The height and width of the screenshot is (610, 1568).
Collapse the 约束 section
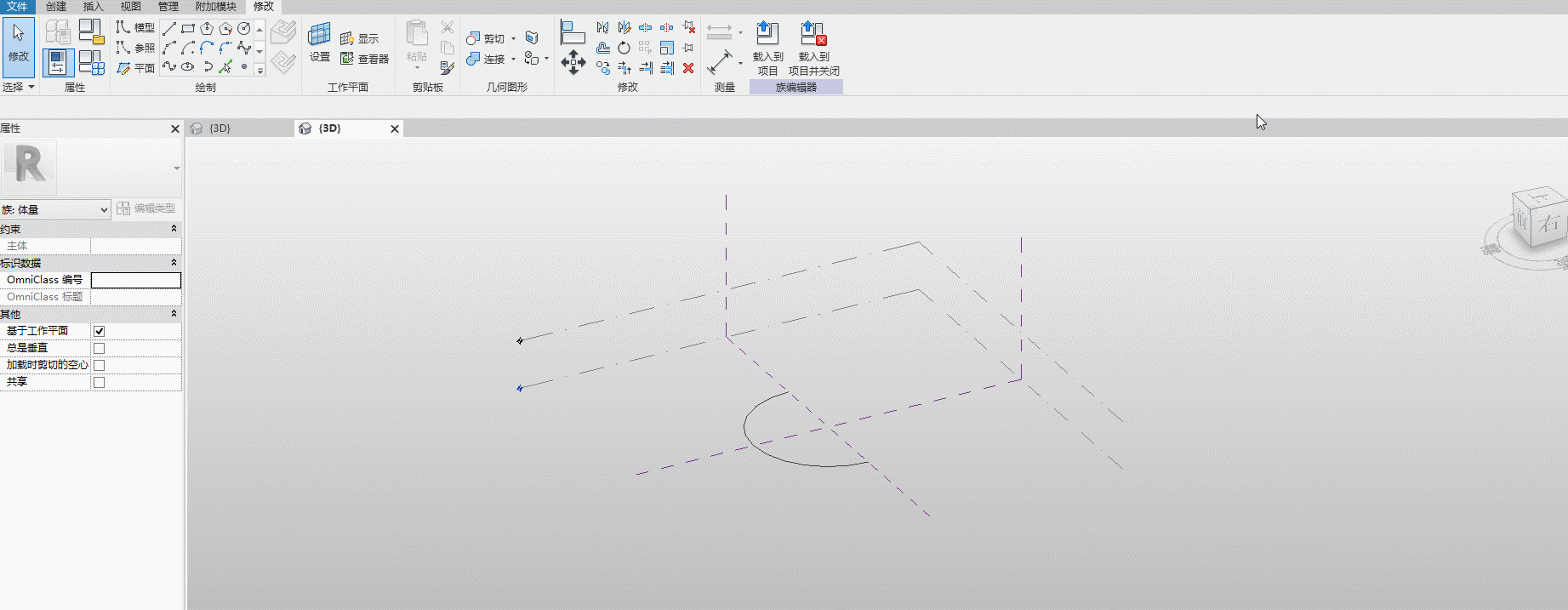(174, 229)
